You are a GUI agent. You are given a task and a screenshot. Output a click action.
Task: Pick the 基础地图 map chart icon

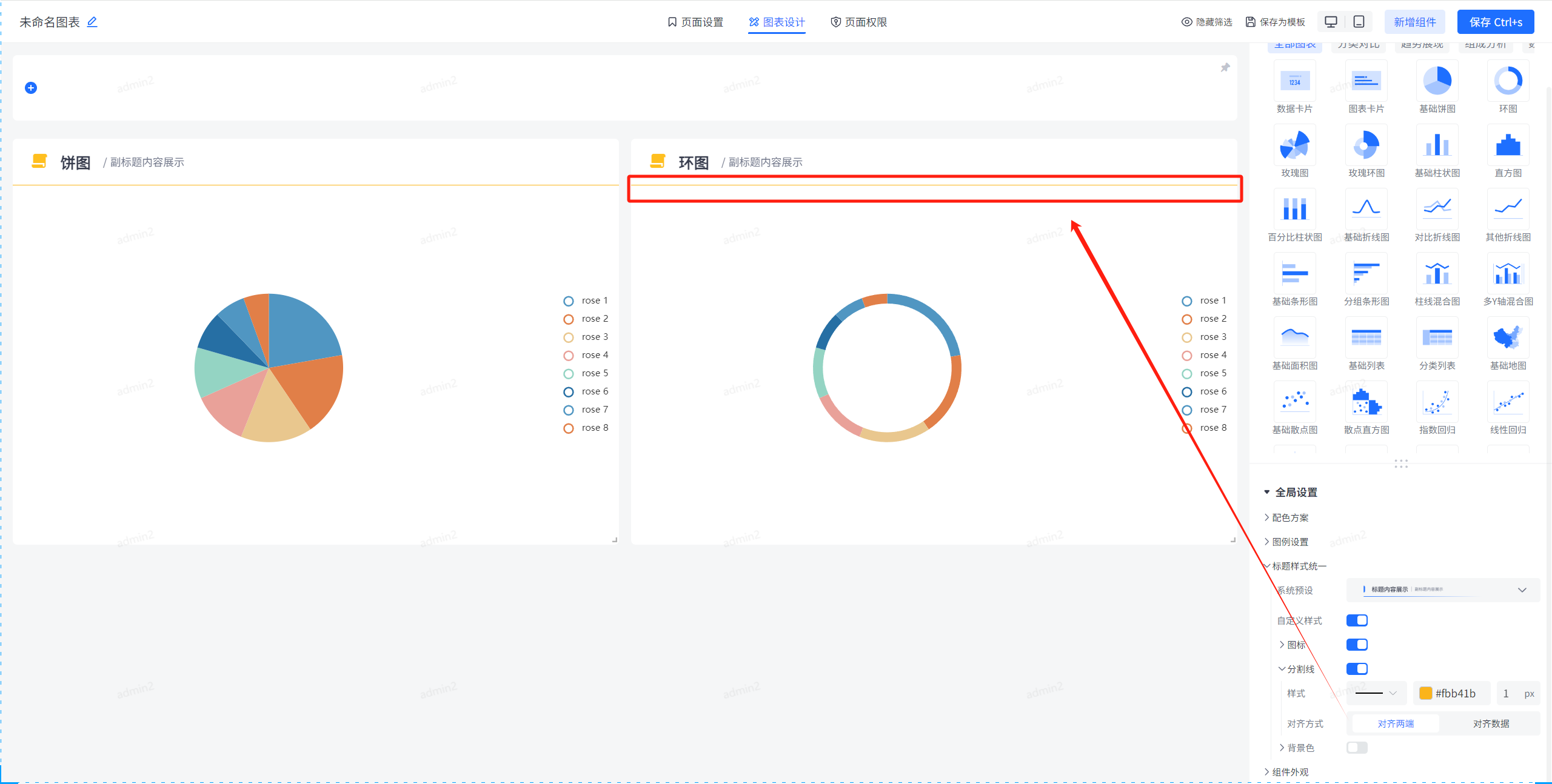[1508, 339]
